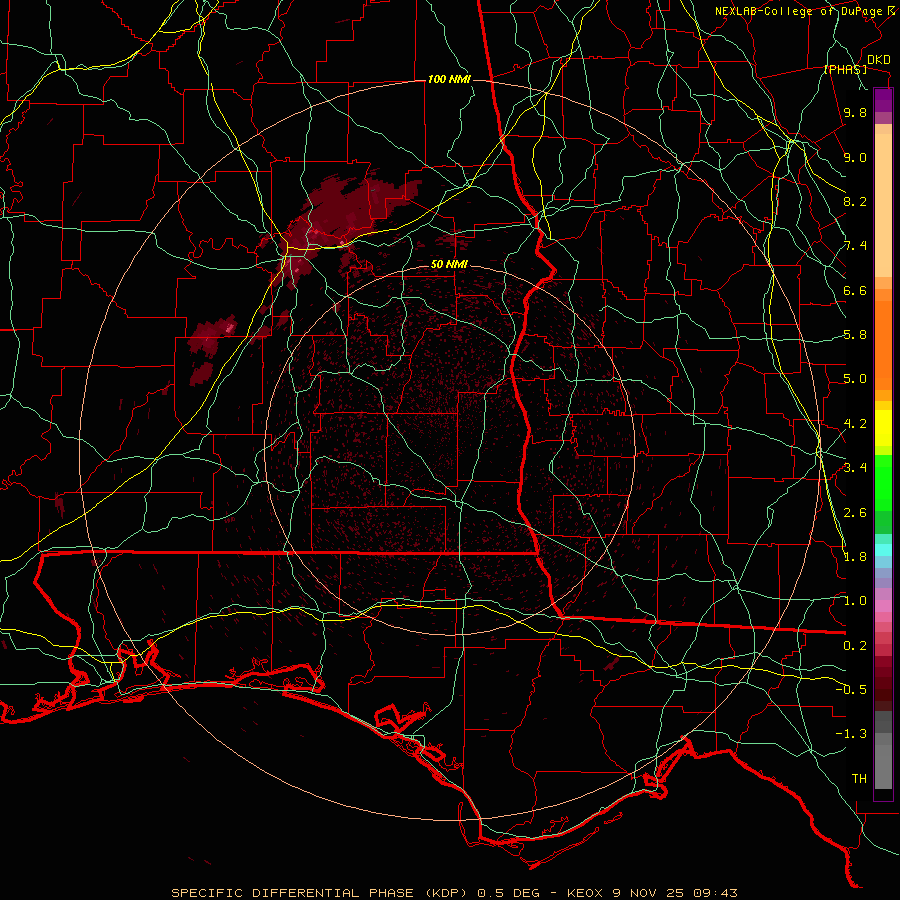Pick the dark maroon segment of the color bar
This screenshot has height=900, width=900.
click(883, 683)
